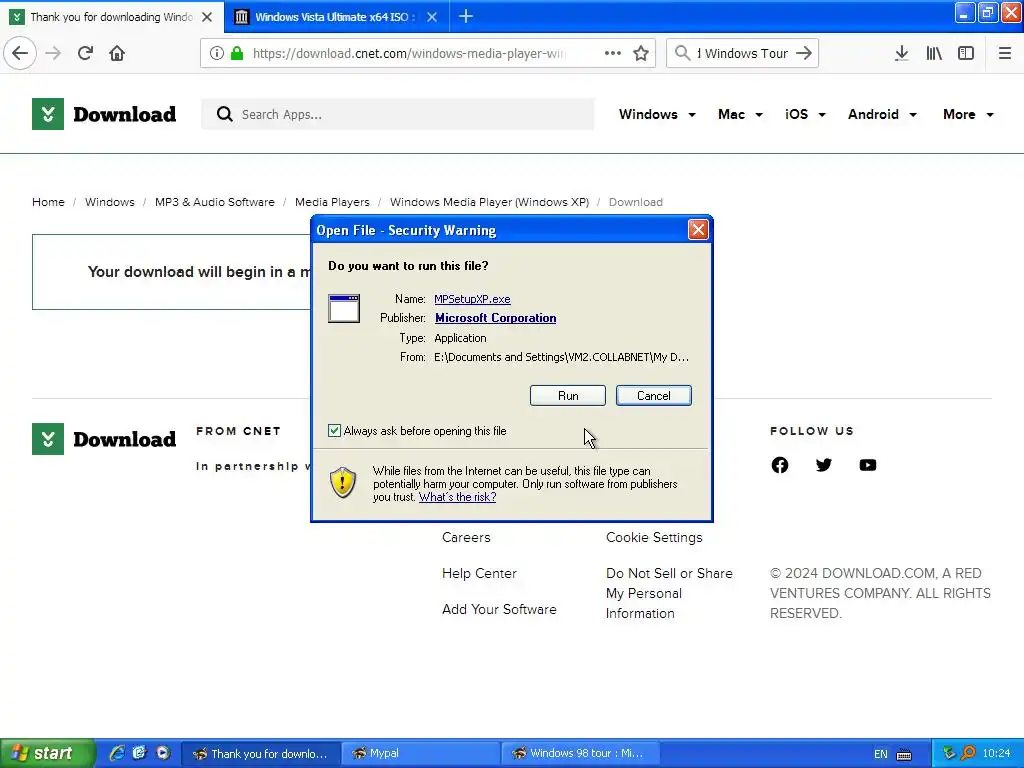Viewport: 1024px width, 768px height.
Task: Open the hamburger application menu
Action: pos(1004,53)
